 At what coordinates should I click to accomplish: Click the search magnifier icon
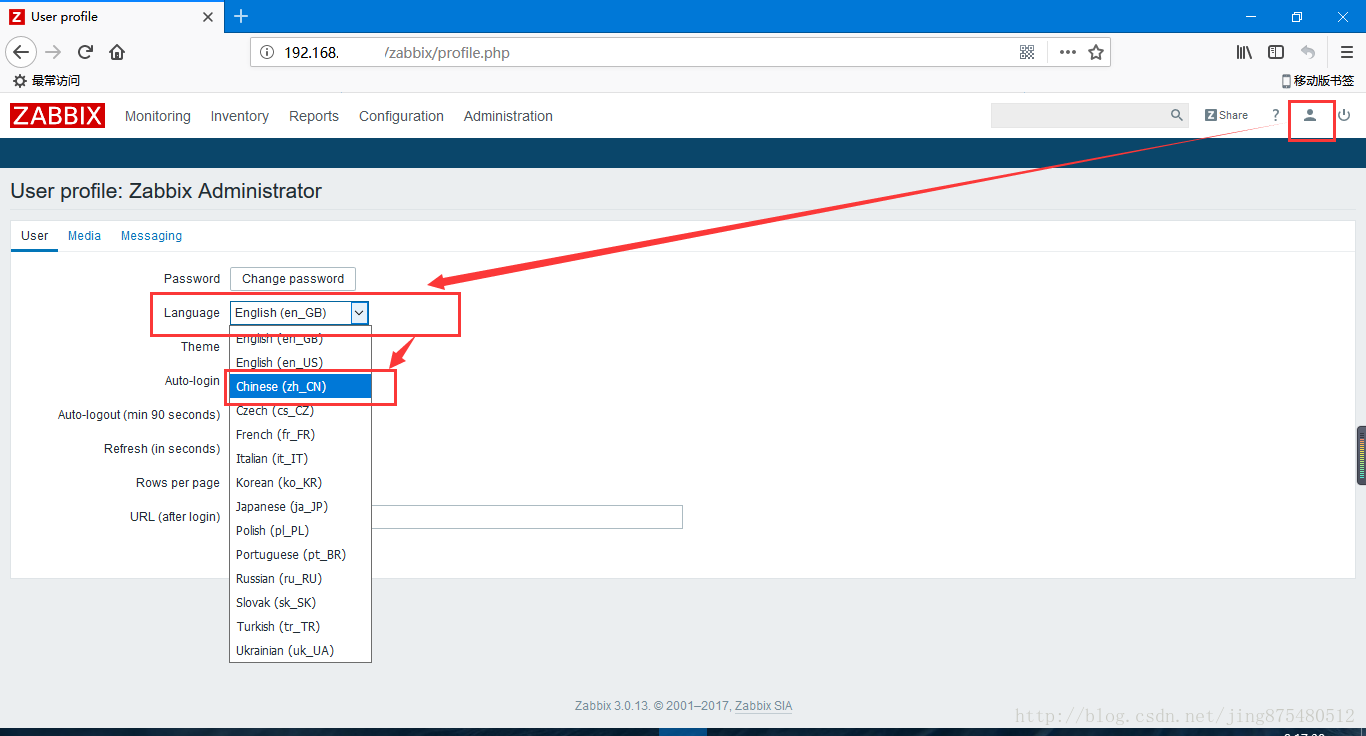(1177, 116)
